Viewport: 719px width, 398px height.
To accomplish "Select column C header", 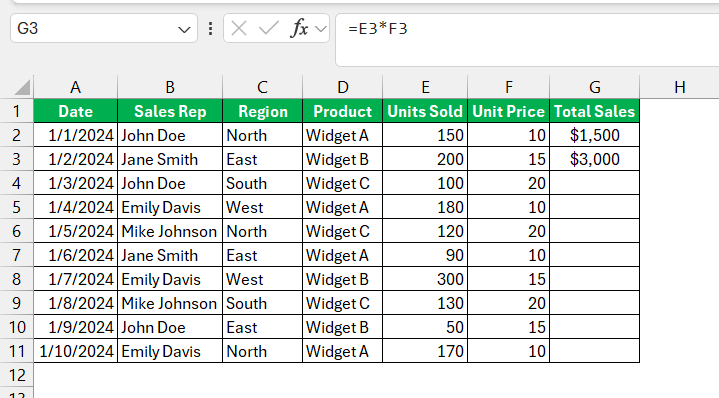I will [x=262, y=87].
